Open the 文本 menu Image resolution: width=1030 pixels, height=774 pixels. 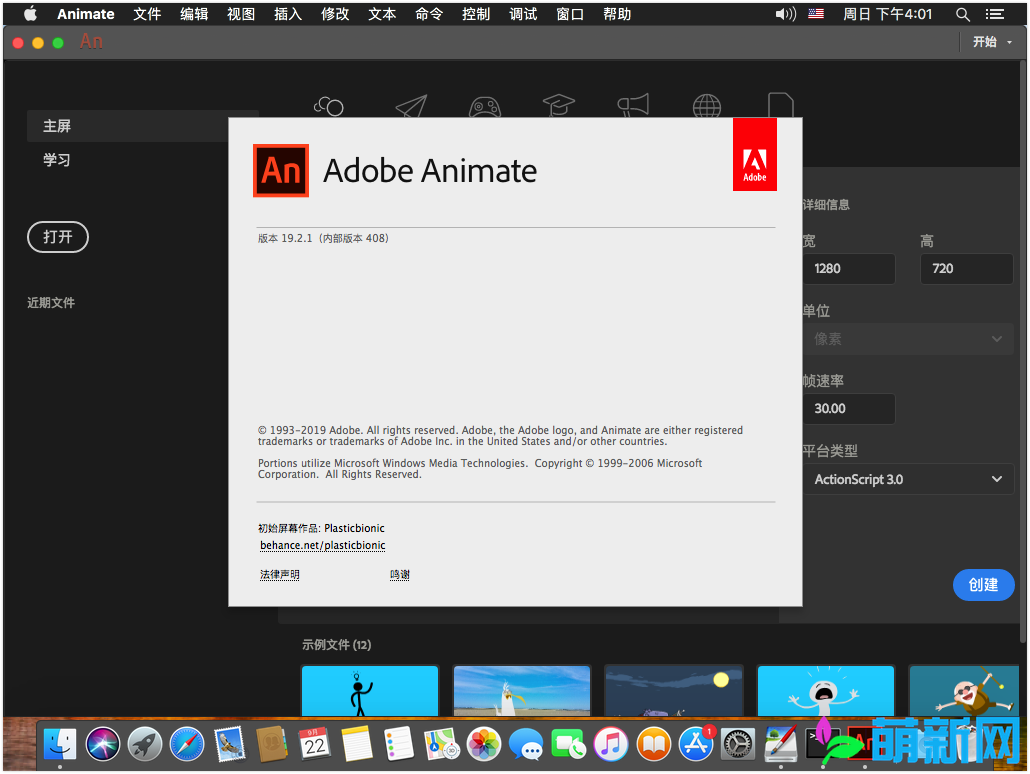click(x=382, y=14)
